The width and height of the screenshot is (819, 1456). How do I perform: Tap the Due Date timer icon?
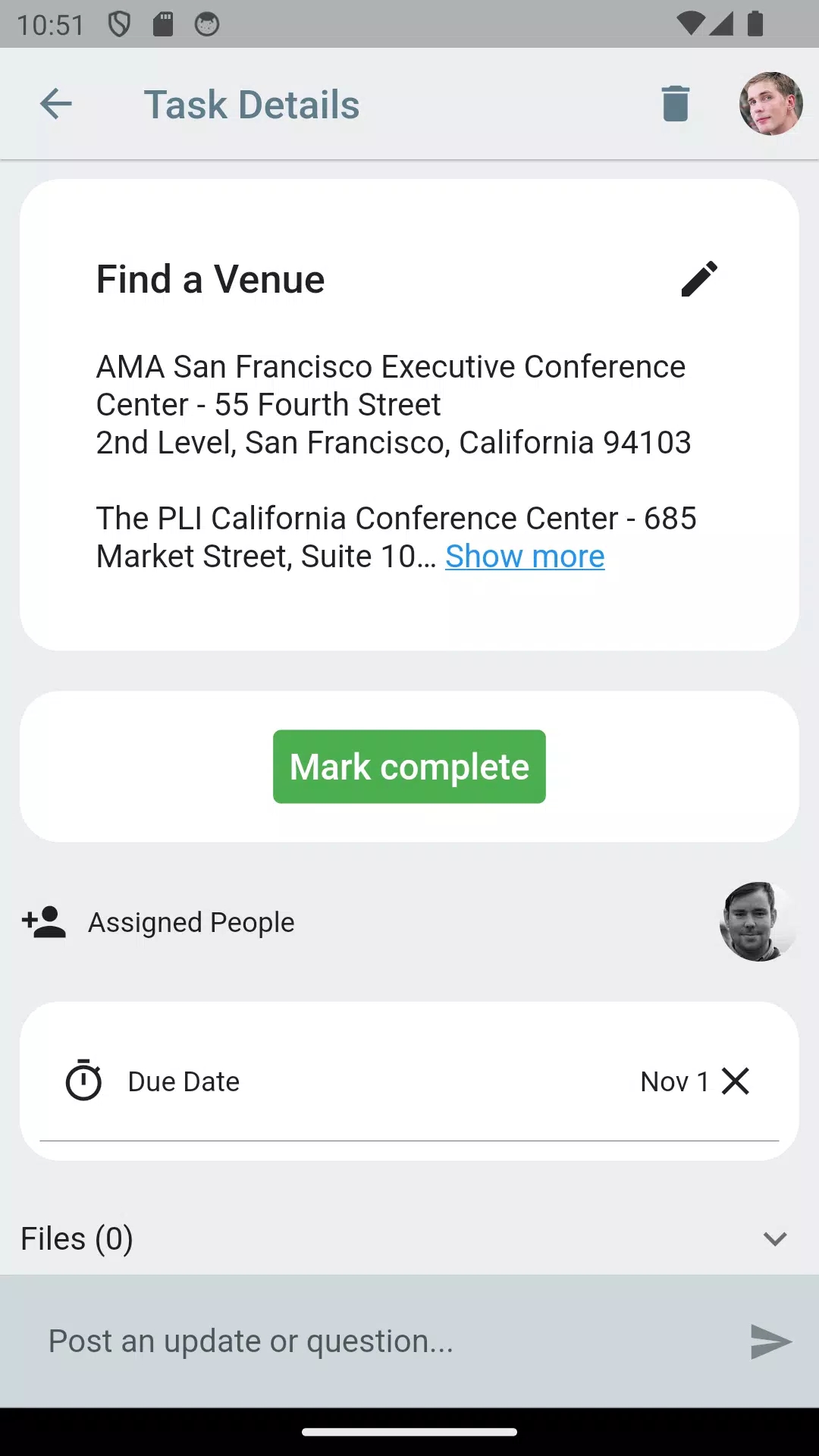click(x=83, y=1081)
